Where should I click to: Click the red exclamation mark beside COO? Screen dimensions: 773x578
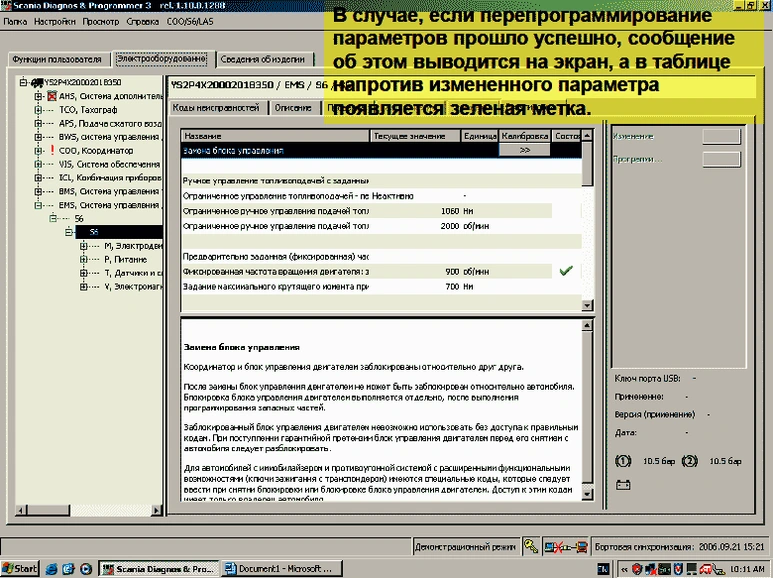tap(51, 150)
